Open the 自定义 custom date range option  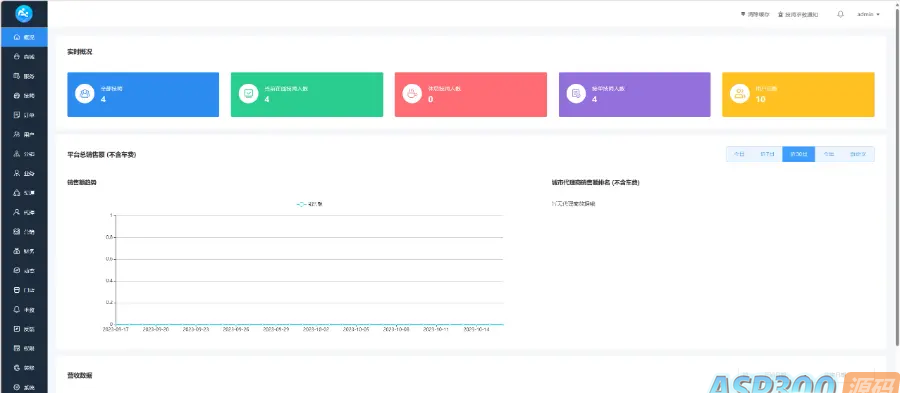point(859,154)
